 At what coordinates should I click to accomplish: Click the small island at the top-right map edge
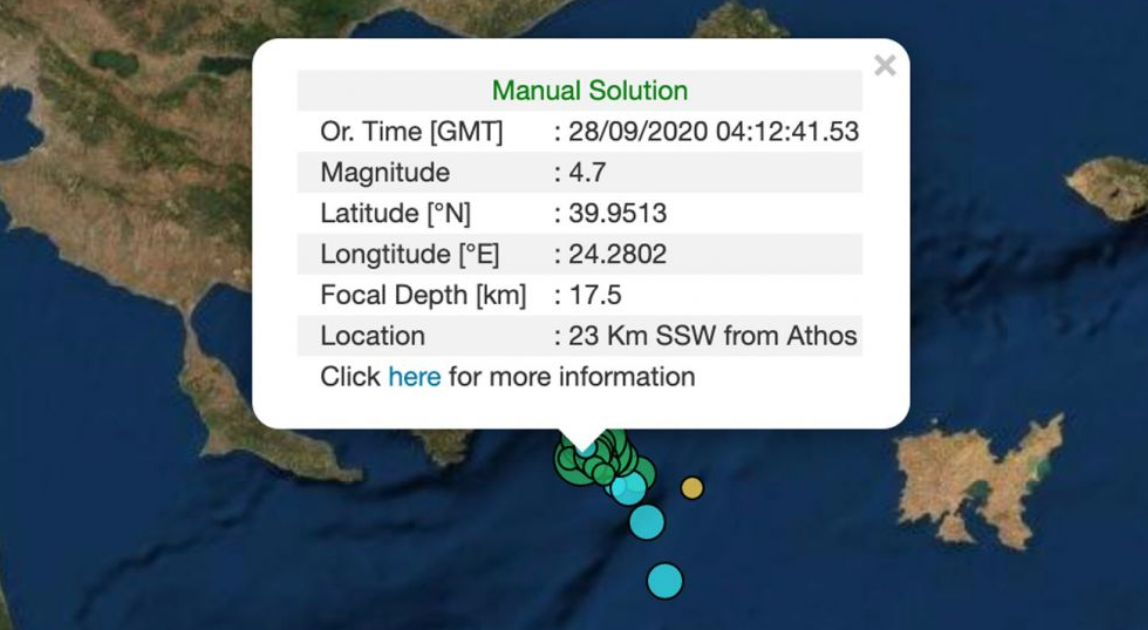click(x=1110, y=187)
